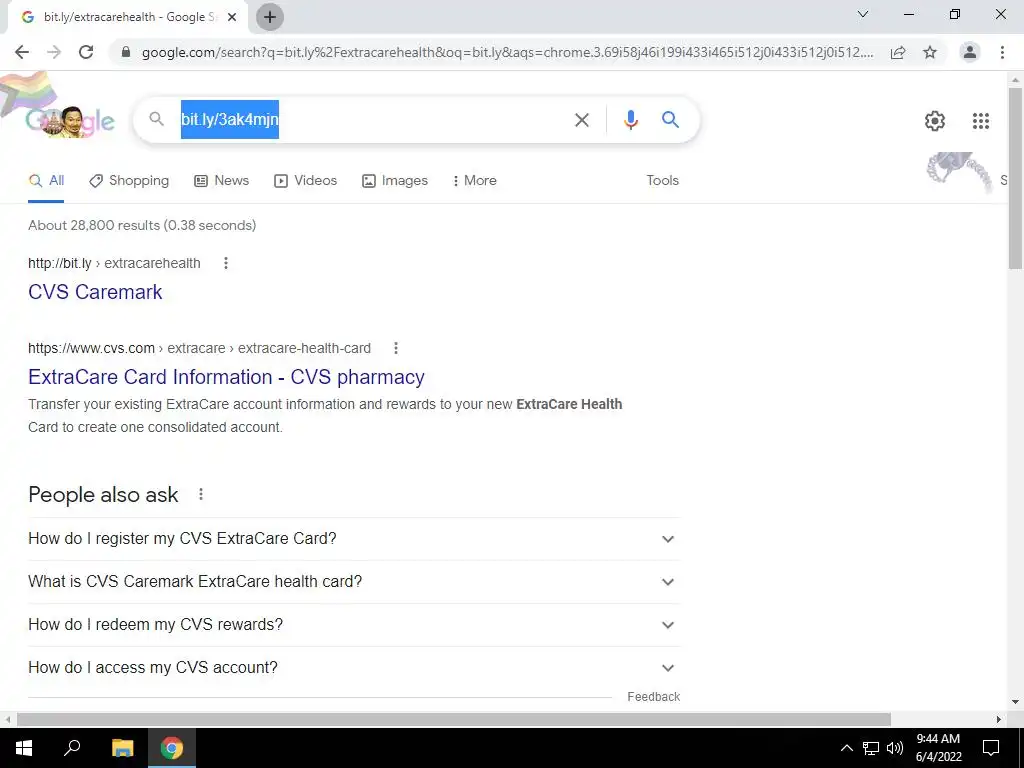Open Google search settings gear
Image resolution: width=1024 pixels, height=768 pixels.
click(x=935, y=121)
